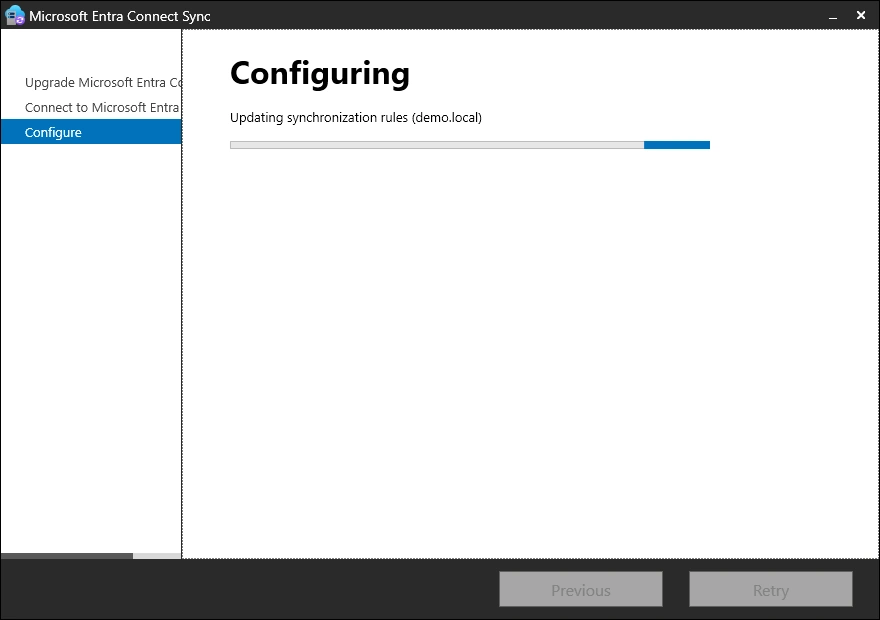Click the Entra Connect Sync app icon
Image resolution: width=880 pixels, height=620 pixels.
pyautogui.click(x=14, y=15)
